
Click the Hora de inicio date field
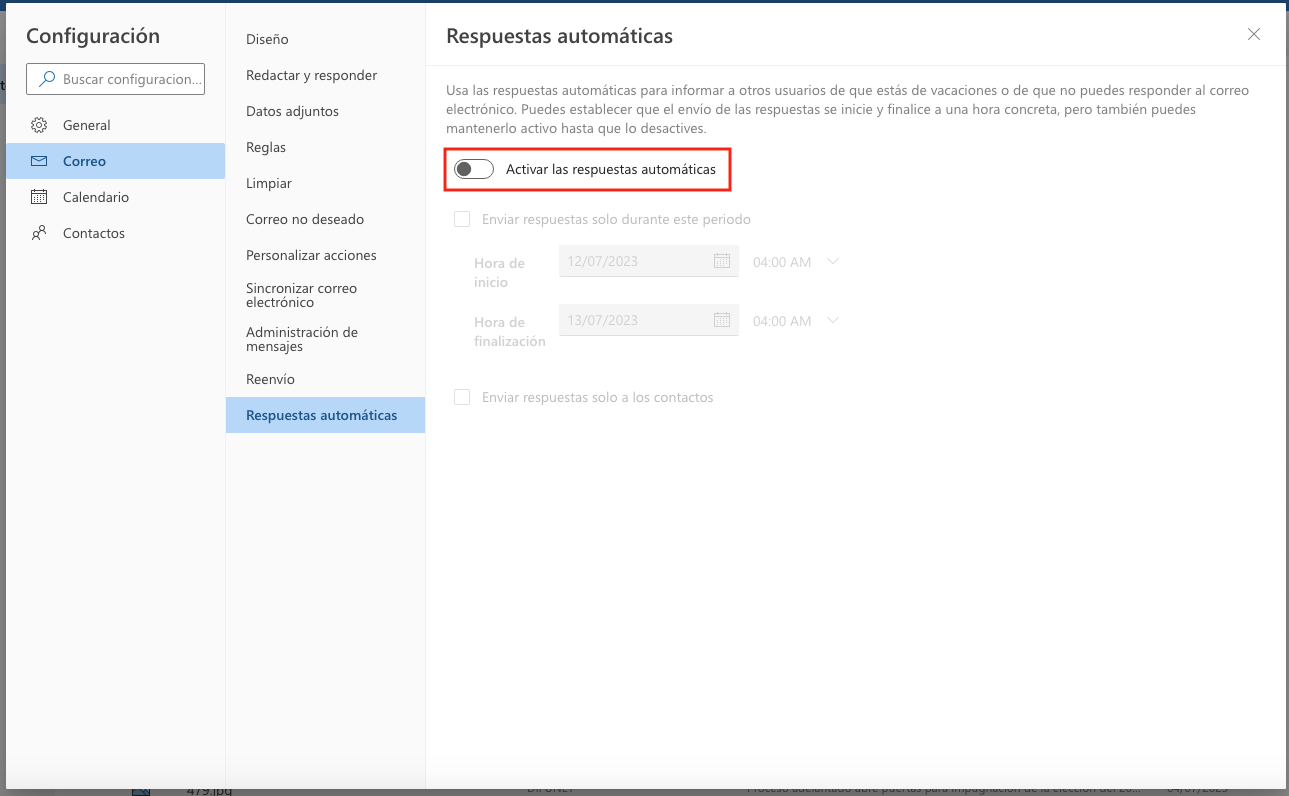coord(640,261)
